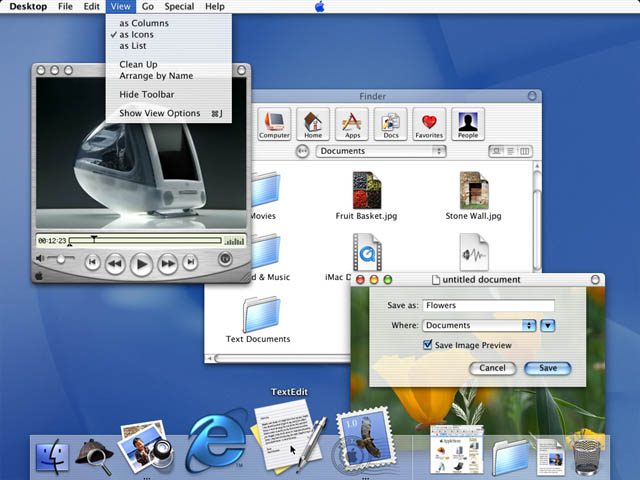This screenshot has width=640, height=480.
Task: Choose Arrange by Name menu item
Action: pos(156,76)
